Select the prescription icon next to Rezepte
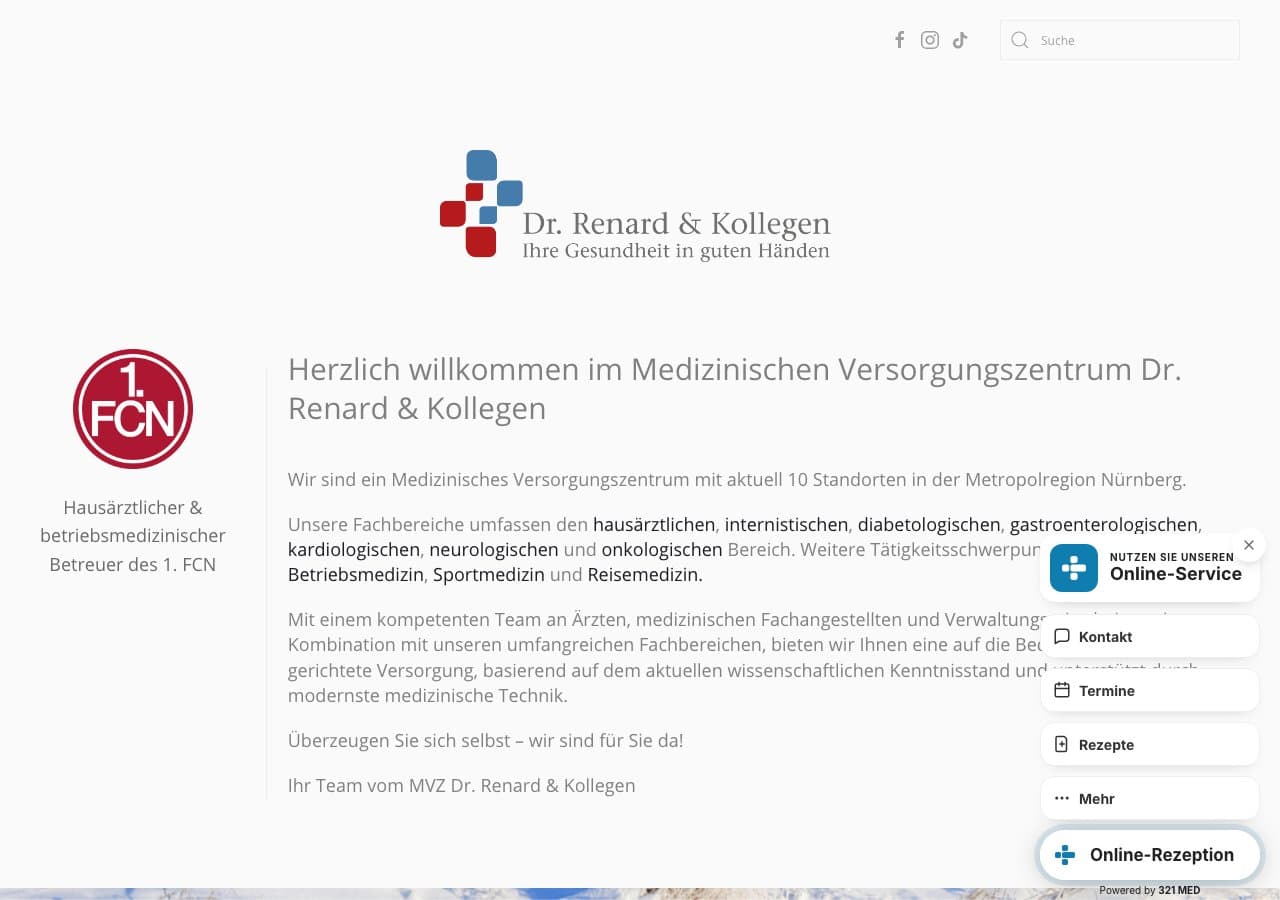The width and height of the screenshot is (1280, 900). tap(1062, 744)
